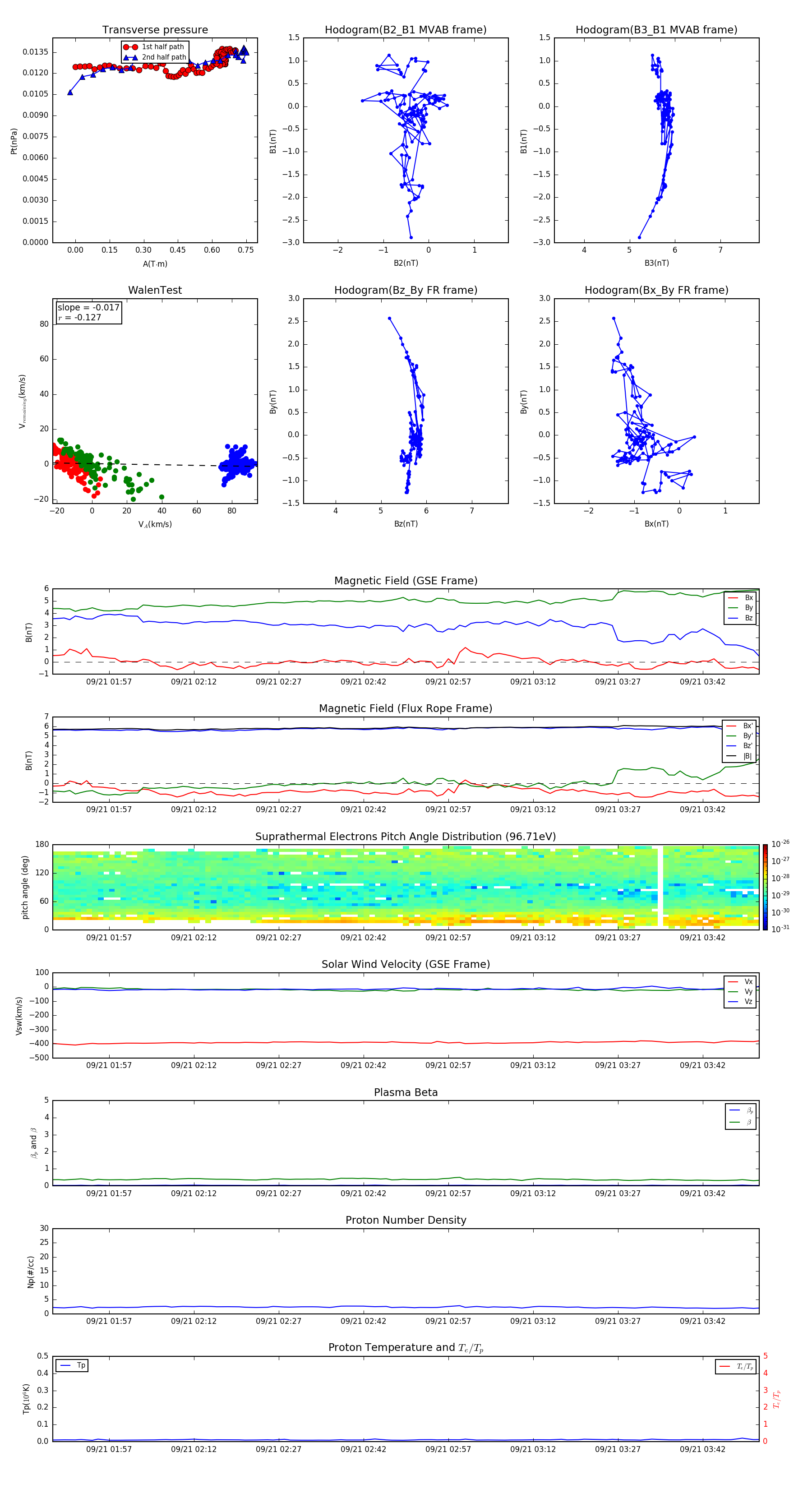Image resolution: width=812 pixels, height=1489 pixels.
Task: Click the 'slope = -0.017' annotation
Action: (88, 308)
